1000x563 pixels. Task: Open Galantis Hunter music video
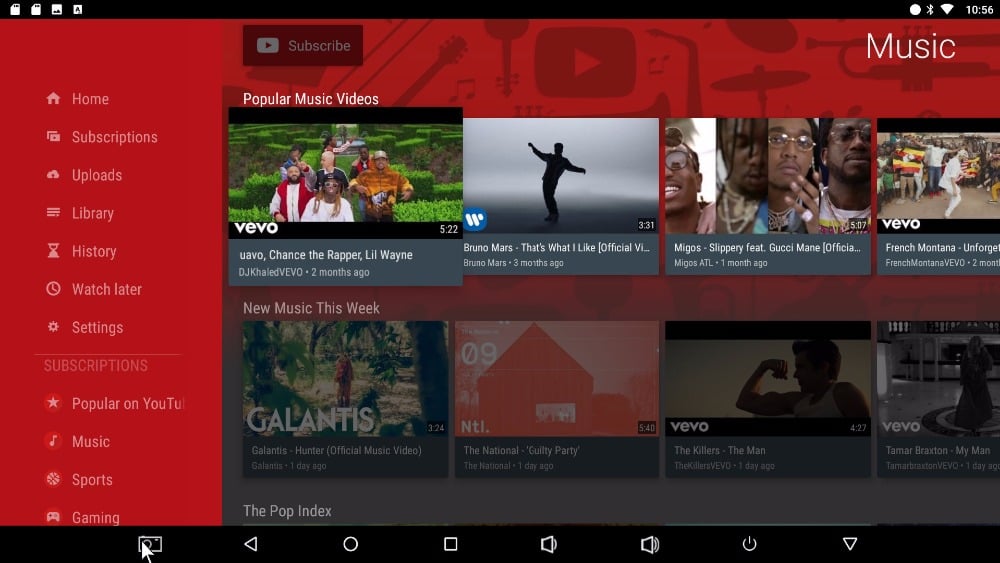click(x=345, y=399)
